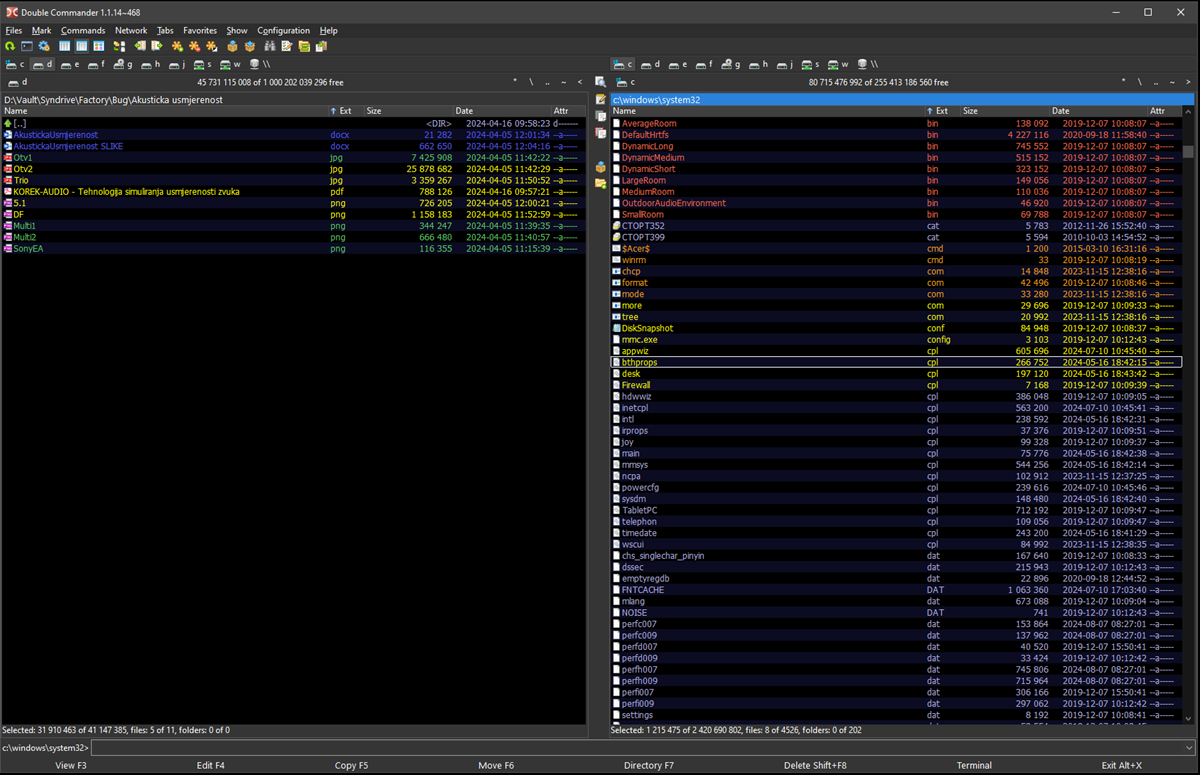Click the edit pencil icon in the middle toolbar
The height and width of the screenshot is (775, 1200).
pyautogui.click(x=600, y=99)
